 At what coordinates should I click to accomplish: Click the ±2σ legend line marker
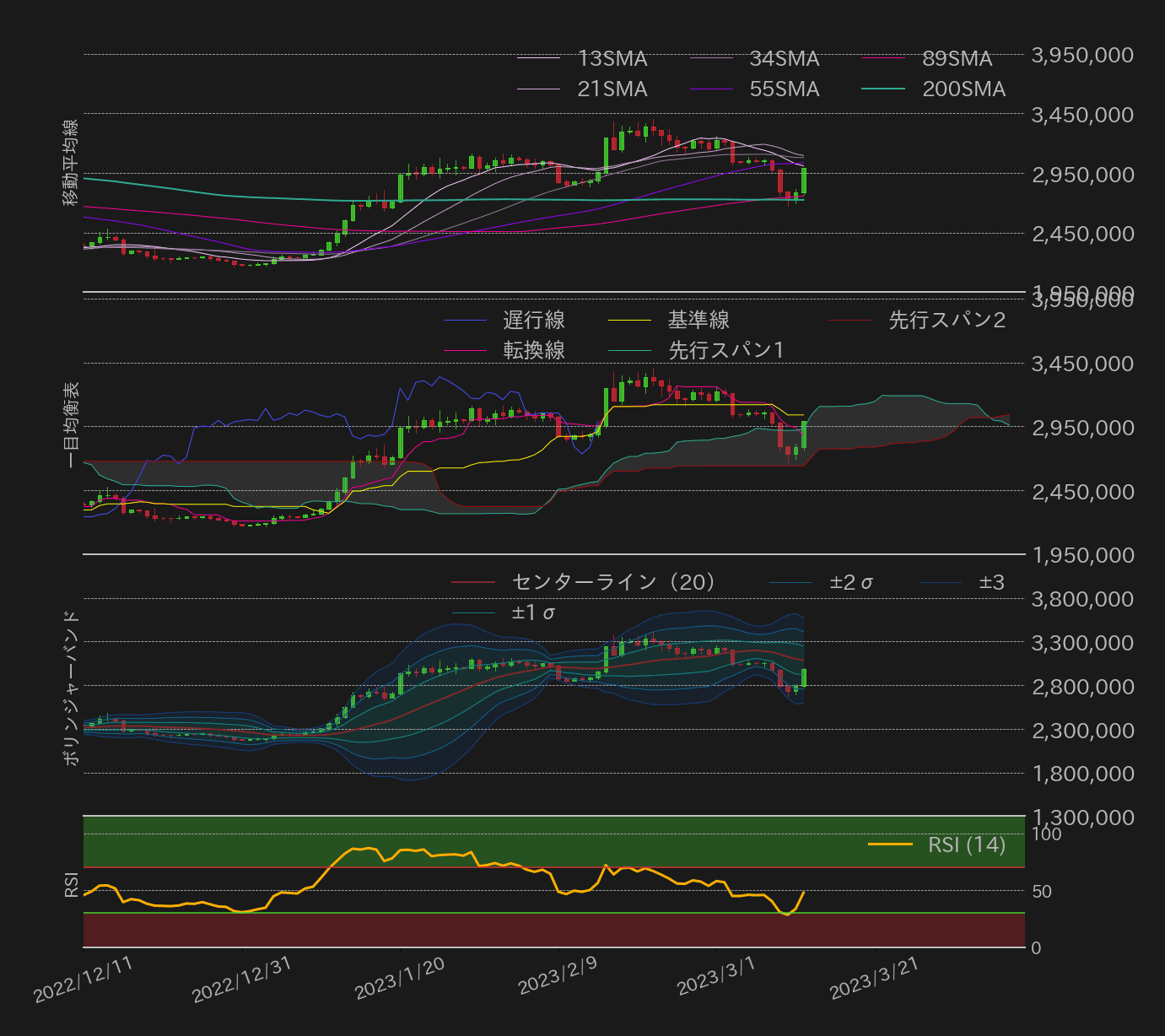tap(791, 582)
